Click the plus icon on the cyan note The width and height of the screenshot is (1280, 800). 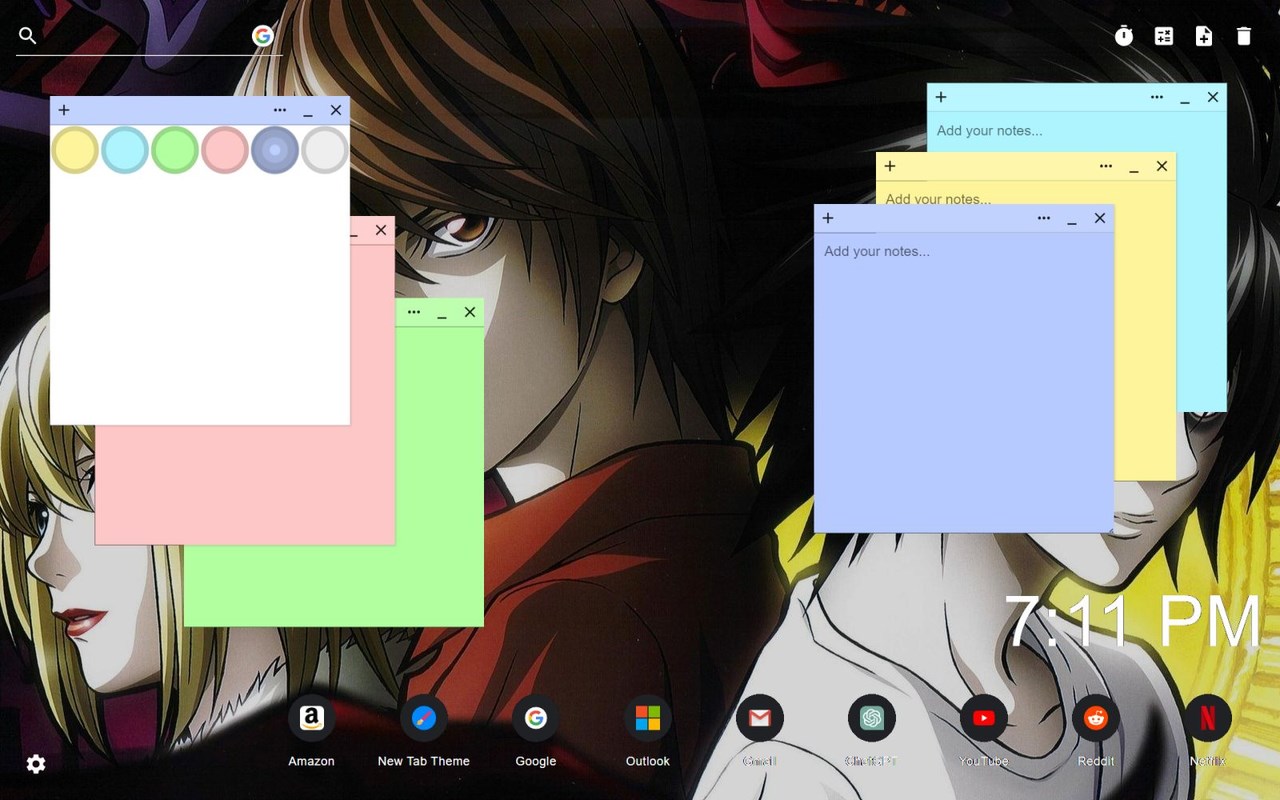tap(941, 97)
